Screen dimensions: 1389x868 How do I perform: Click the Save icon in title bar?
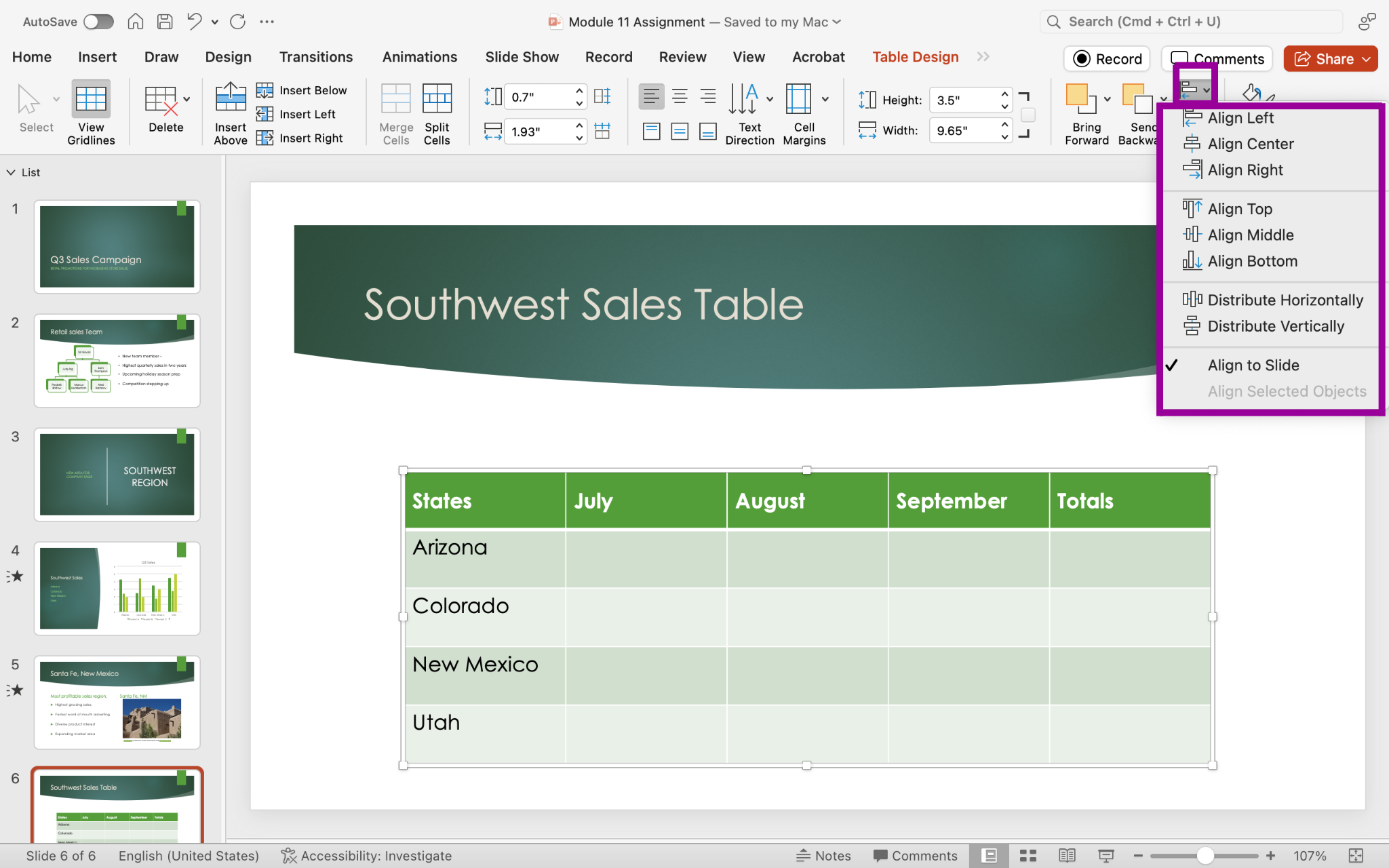(x=165, y=22)
